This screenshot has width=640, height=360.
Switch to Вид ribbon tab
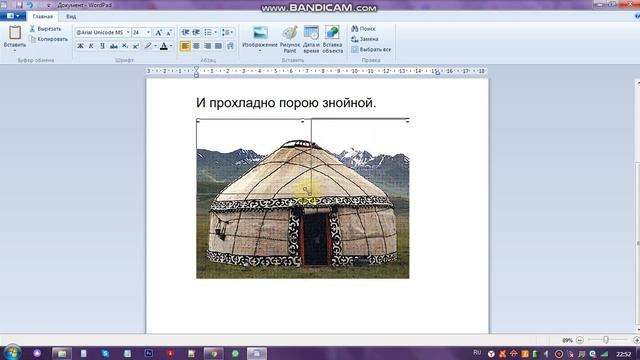[x=71, y=17]
